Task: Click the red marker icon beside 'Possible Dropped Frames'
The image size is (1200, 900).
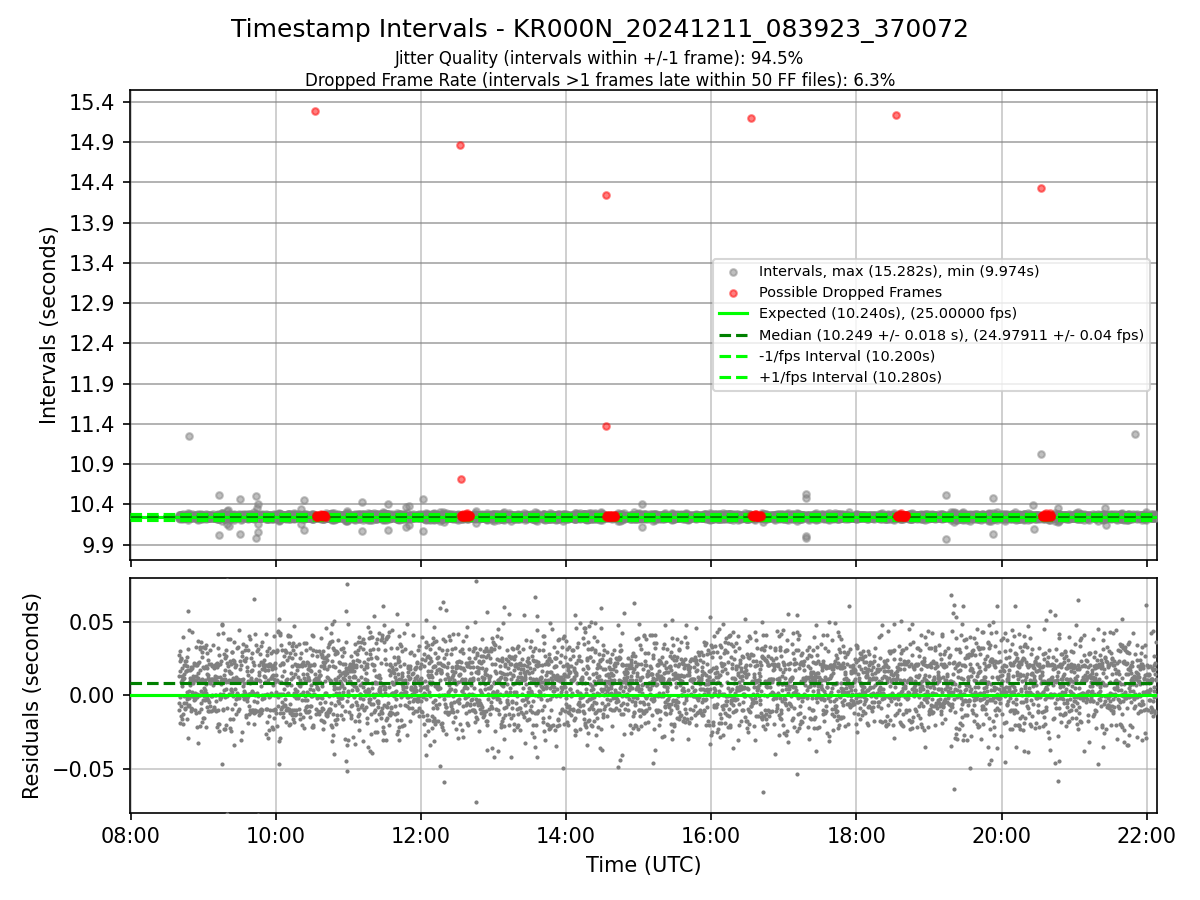Action: tap(734, 293)
